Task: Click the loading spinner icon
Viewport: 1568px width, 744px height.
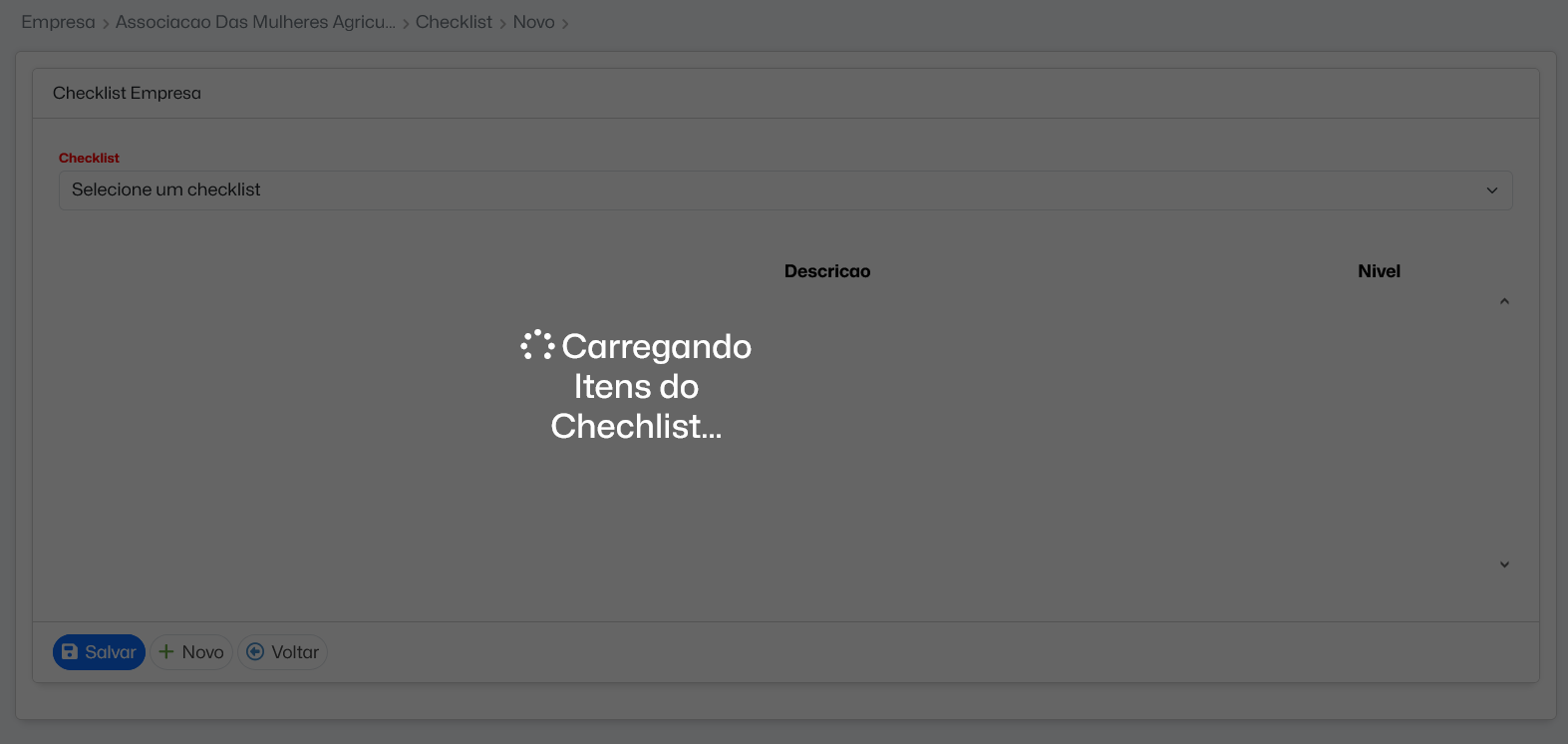Action: click(x=537, y=345)
